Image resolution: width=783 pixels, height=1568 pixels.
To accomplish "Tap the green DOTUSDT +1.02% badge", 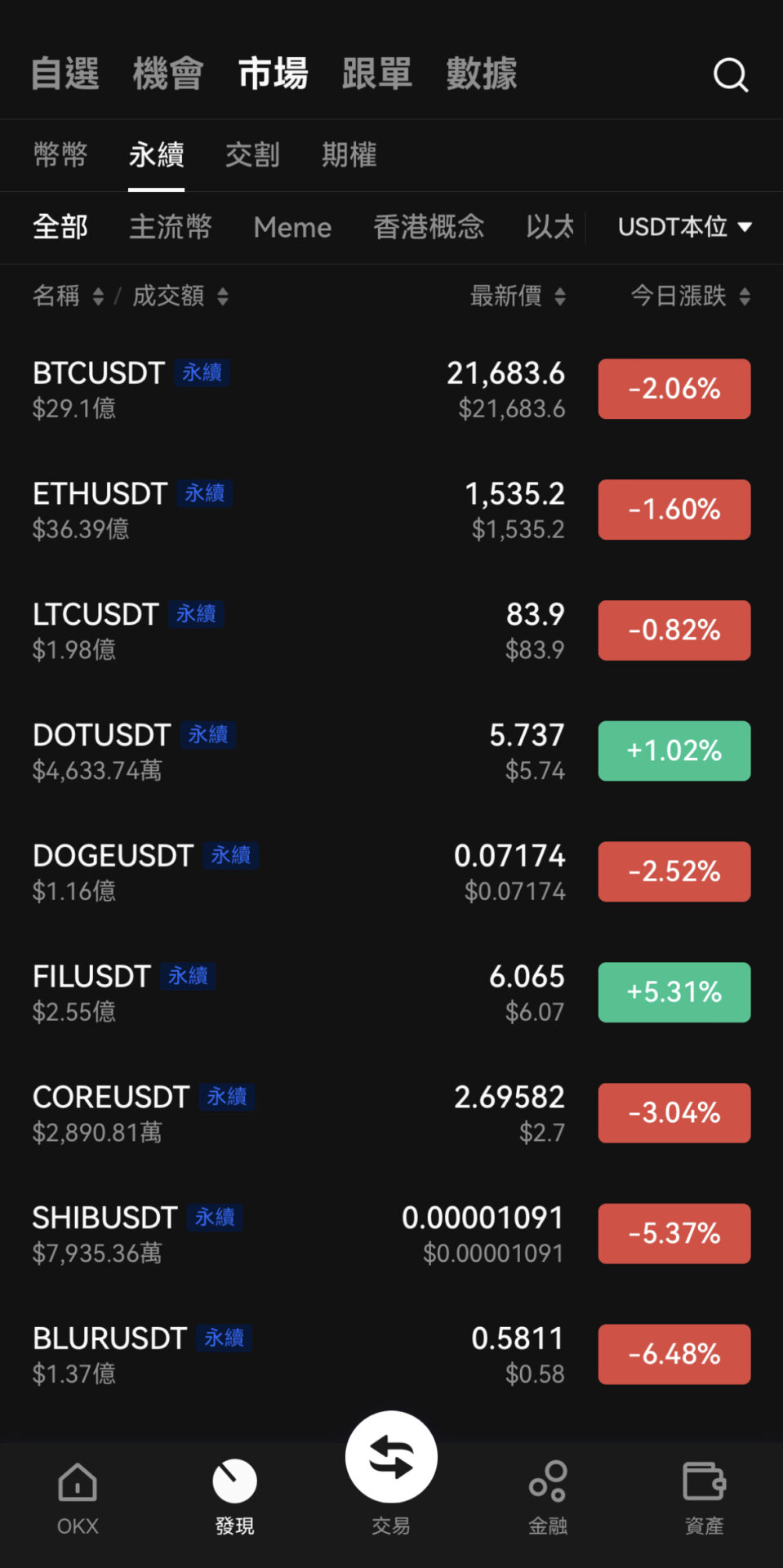I will click(x=674, y=751).
